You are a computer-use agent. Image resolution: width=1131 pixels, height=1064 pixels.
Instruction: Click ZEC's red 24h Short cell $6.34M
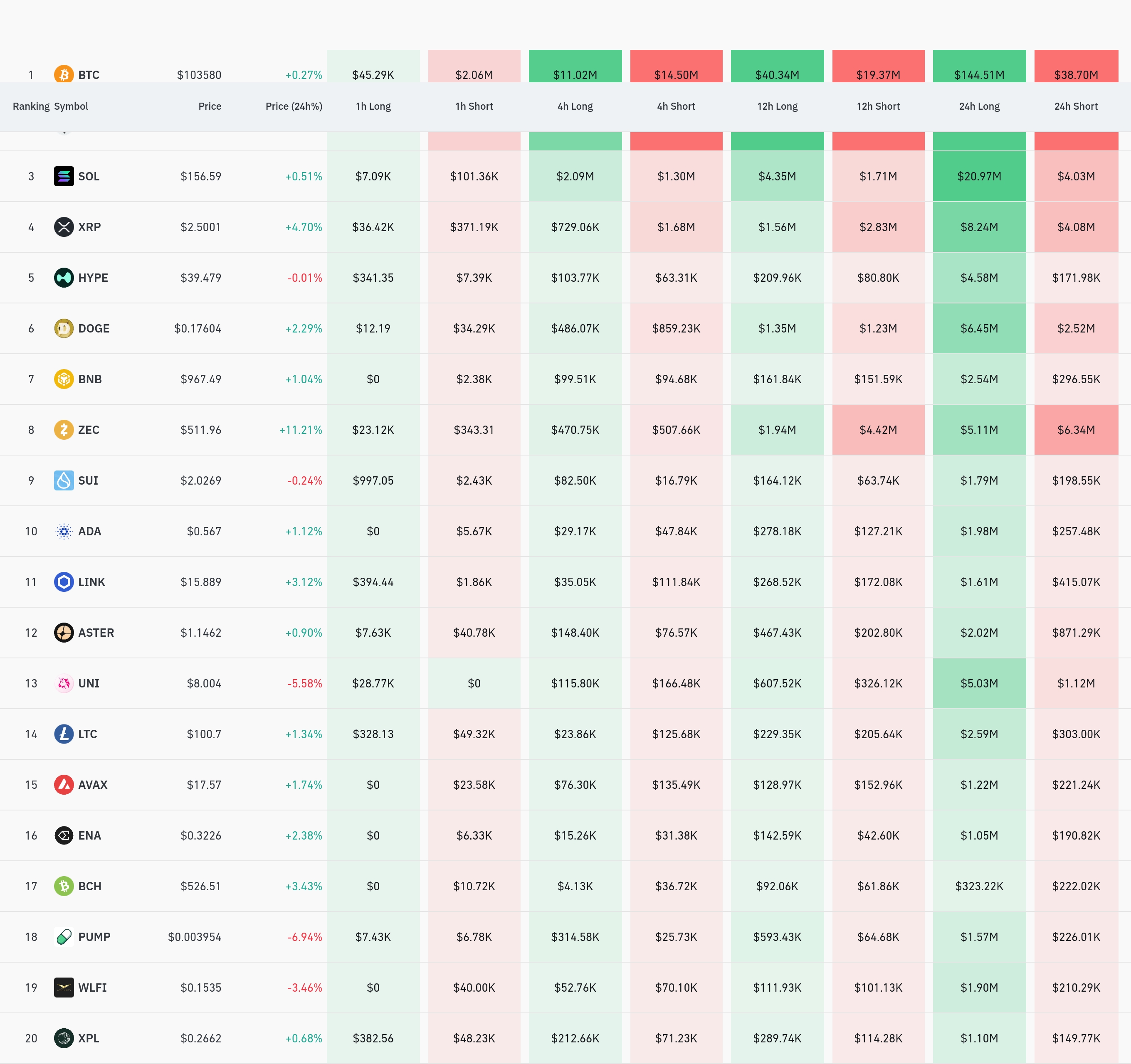(x=1075, y=430)
